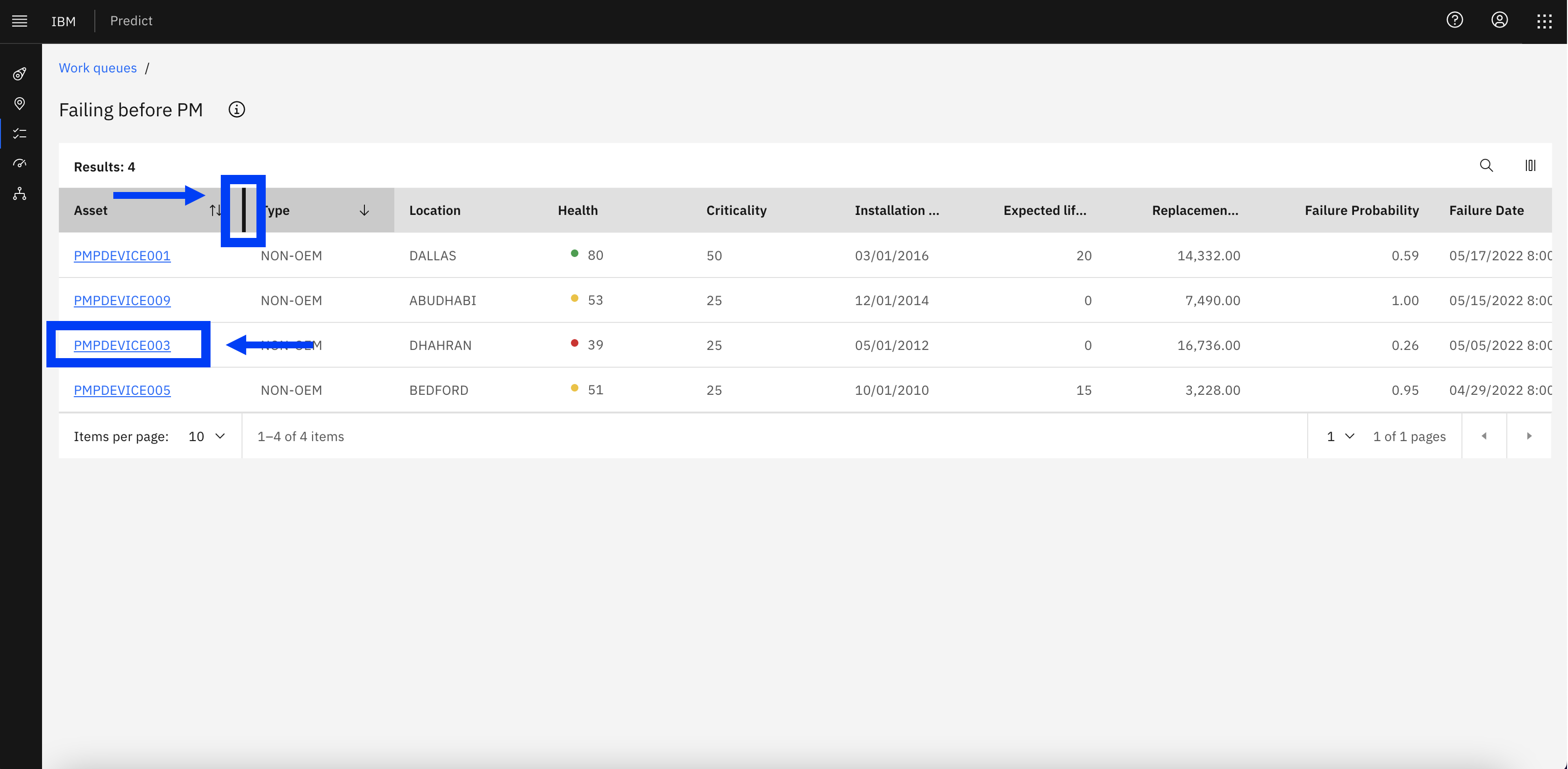Image resolution: width=1568 pixels, height=769 pixels.
Task: Open the user profile icon
Action: (x=1499, y=20)
